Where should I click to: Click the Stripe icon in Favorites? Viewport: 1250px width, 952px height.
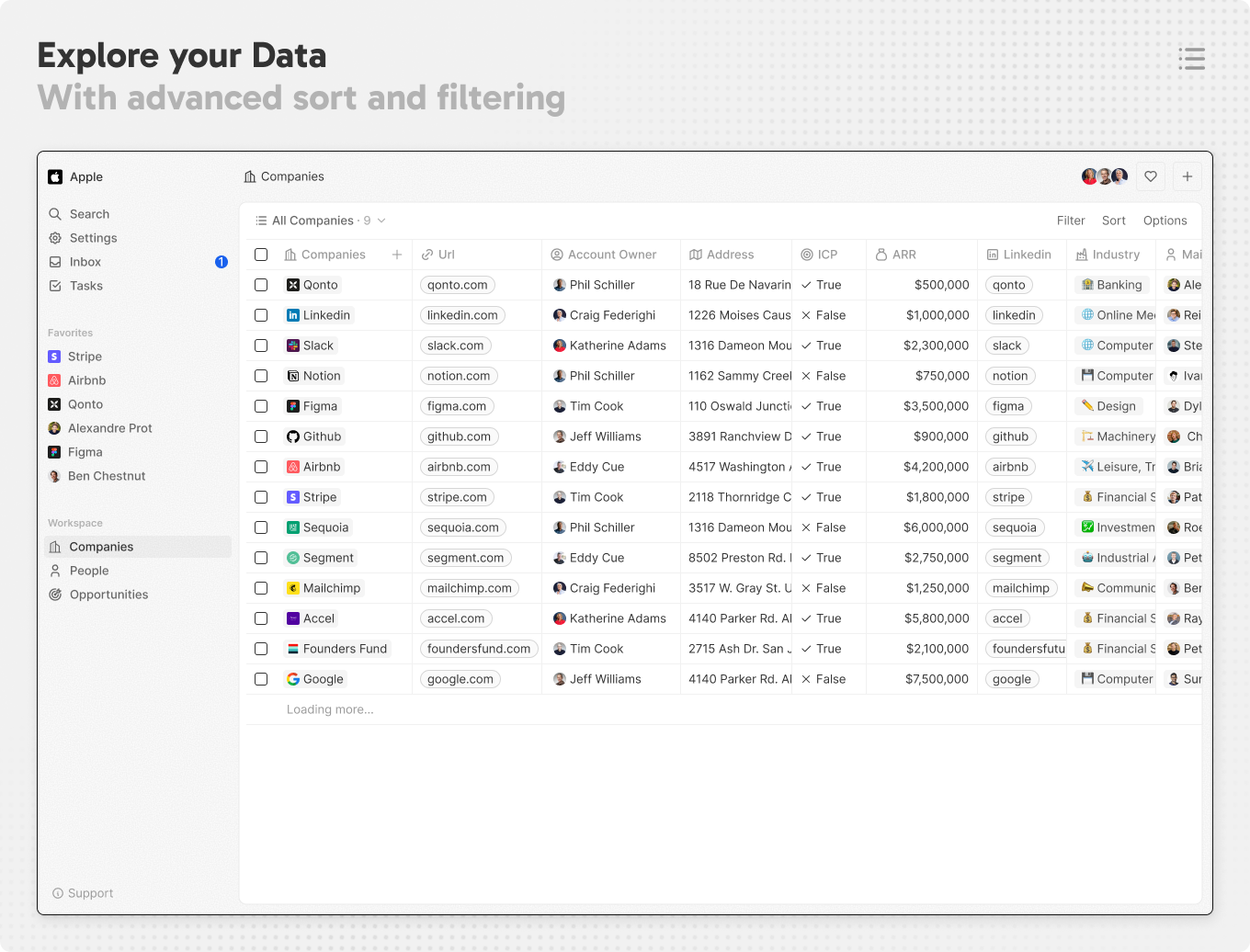point(54,357)
